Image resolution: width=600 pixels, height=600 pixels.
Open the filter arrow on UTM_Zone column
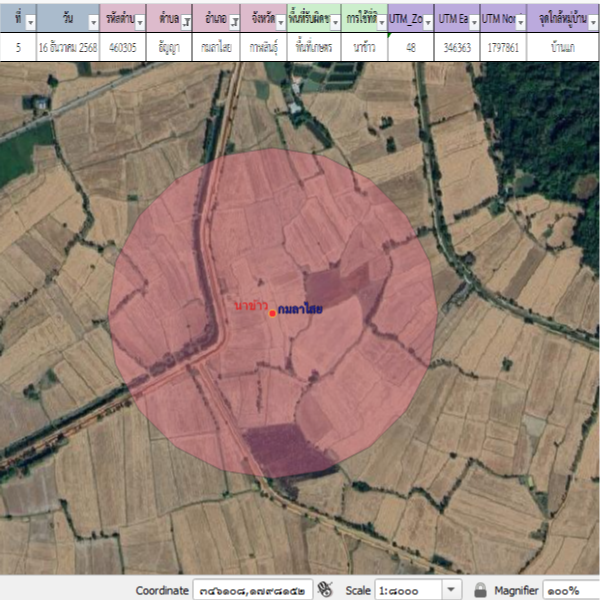coord(427,21)
